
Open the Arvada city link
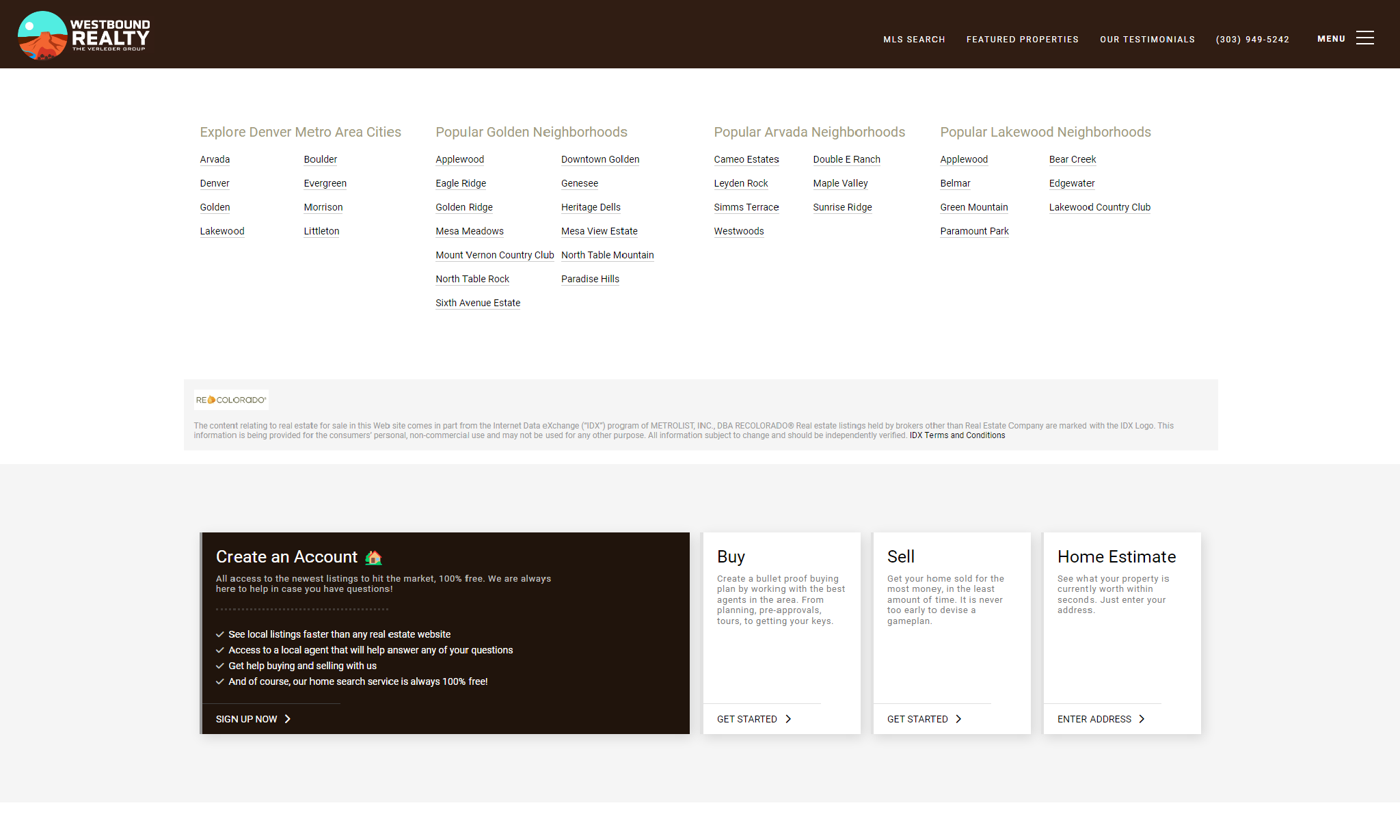[x=215, y=159]
